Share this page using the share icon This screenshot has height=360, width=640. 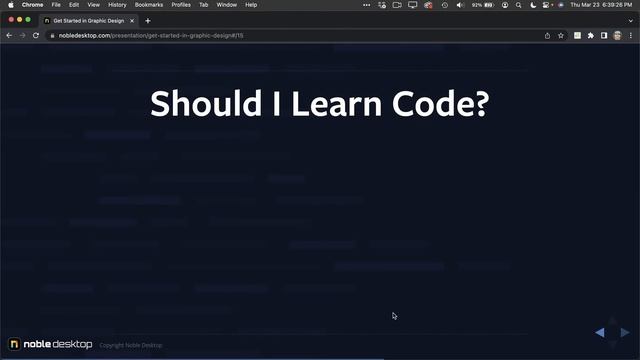pos(547,36)
